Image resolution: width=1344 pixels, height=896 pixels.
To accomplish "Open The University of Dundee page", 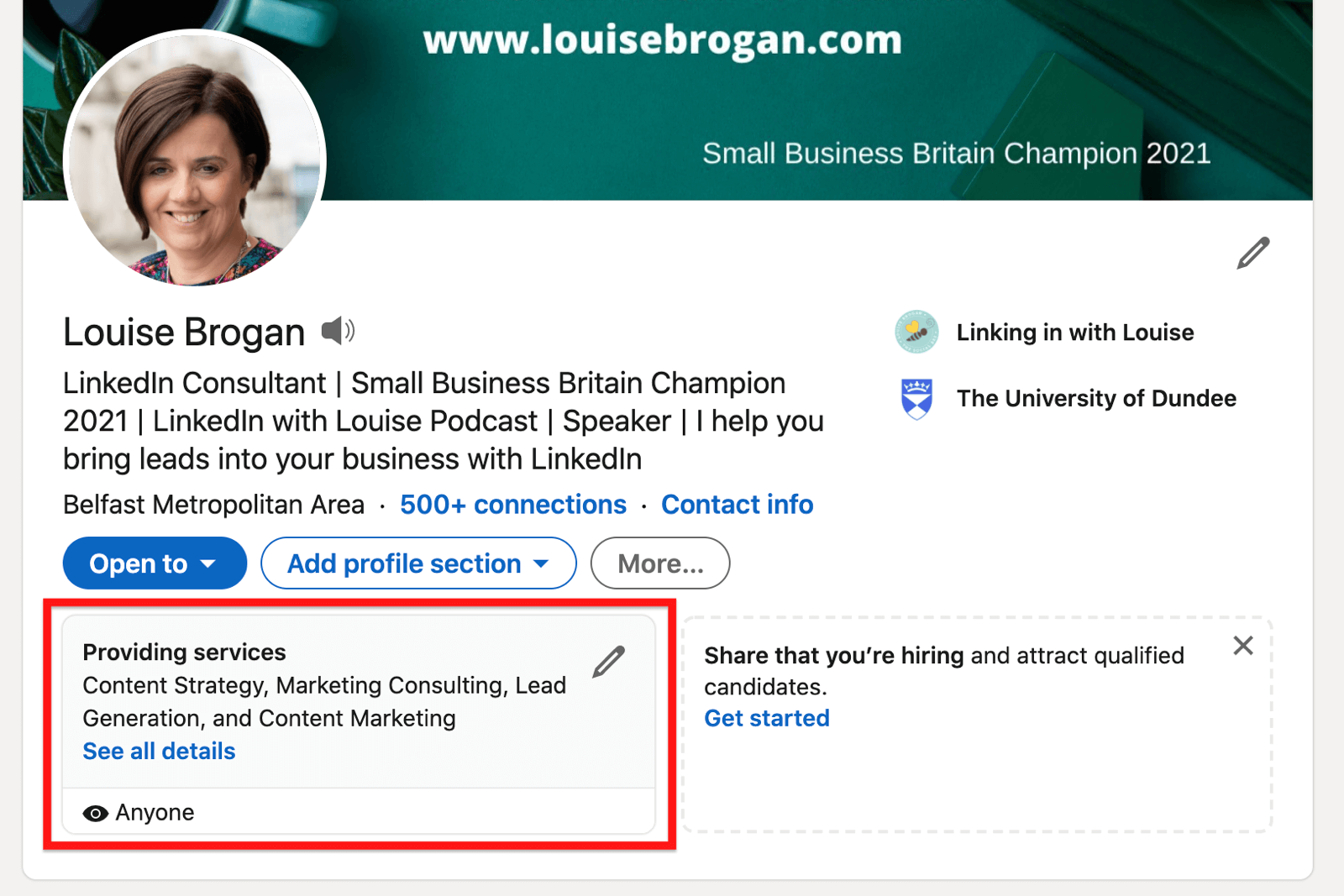I will pyautogui.click(x=1096, y=398).
